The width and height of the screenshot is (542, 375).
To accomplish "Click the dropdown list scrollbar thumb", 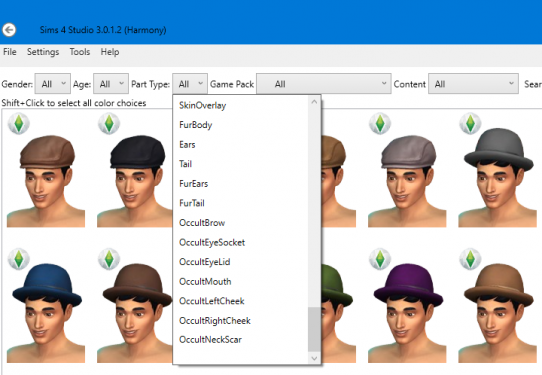I will coord(314,329).
